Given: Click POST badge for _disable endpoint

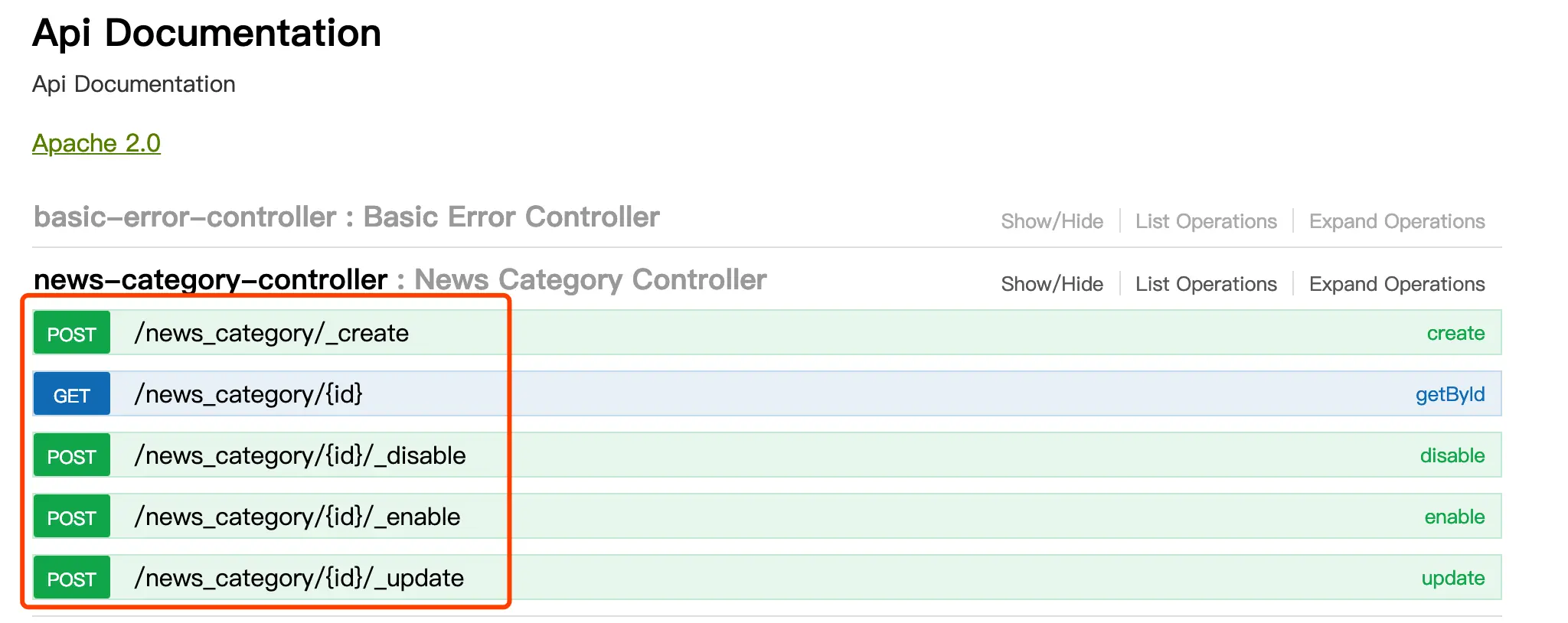Looking at the screenshot, I should tap(71, 455).
